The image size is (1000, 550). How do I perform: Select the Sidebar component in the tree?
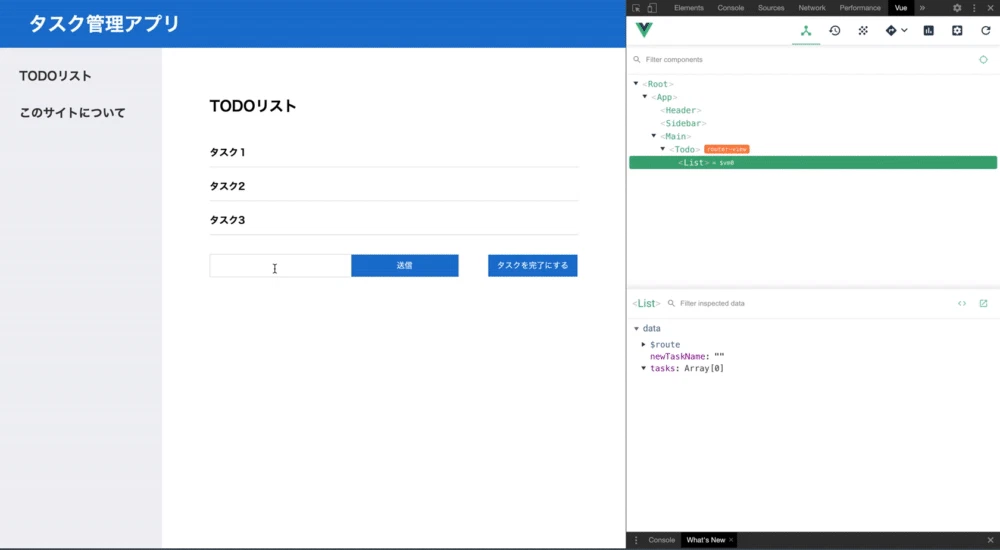683,123
